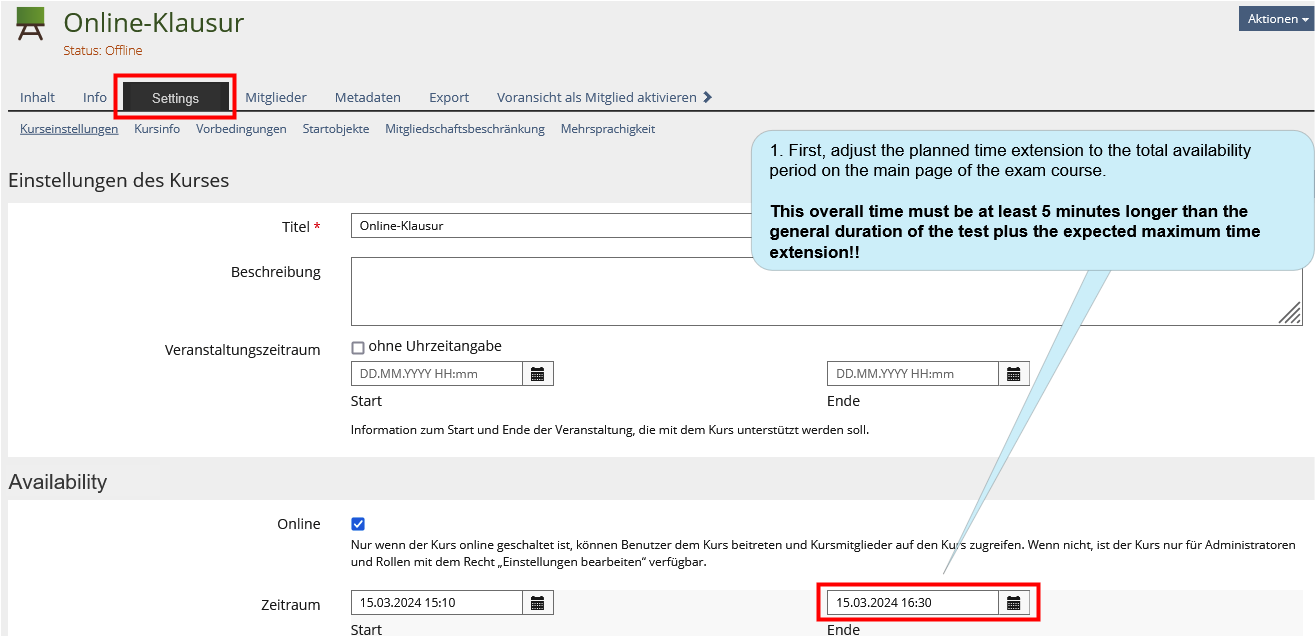Click the Online-Klausur course blackboard icon
1315x636 pixels.
point(31,25)
